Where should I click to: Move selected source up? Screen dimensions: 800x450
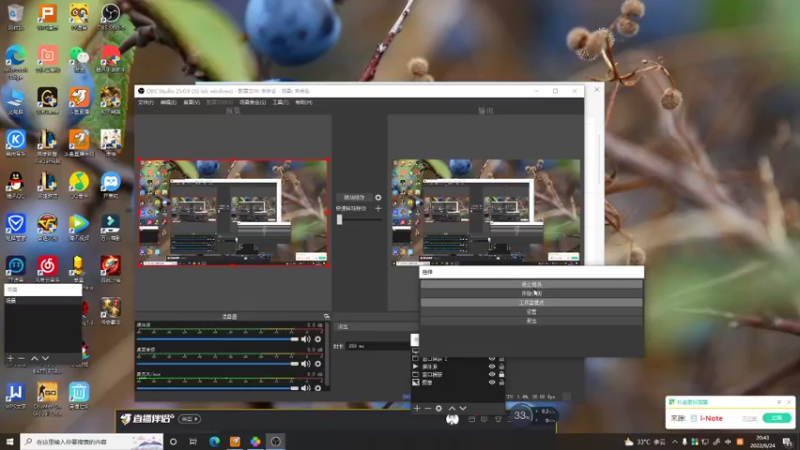point(452,408)
